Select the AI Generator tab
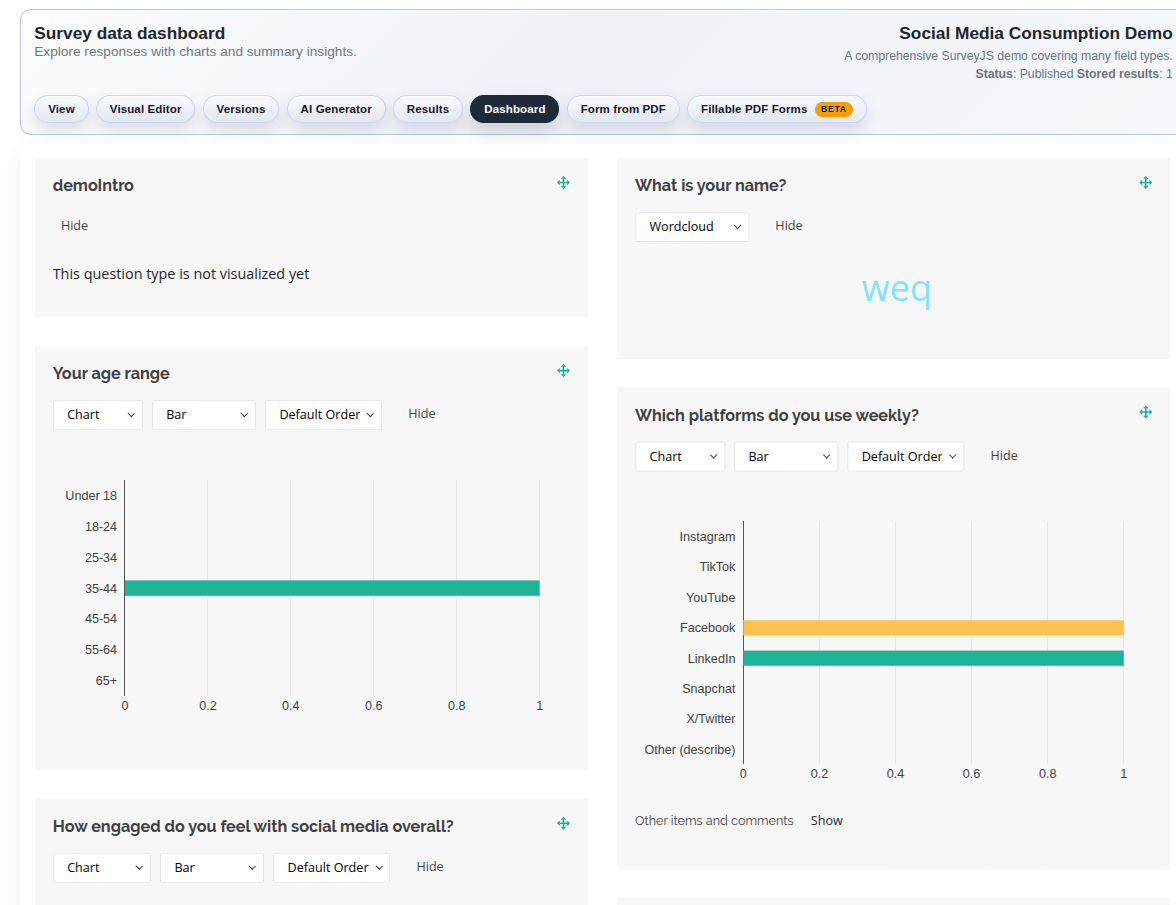The height and width of the screenshot is (905, 1176). click(336, 109)
